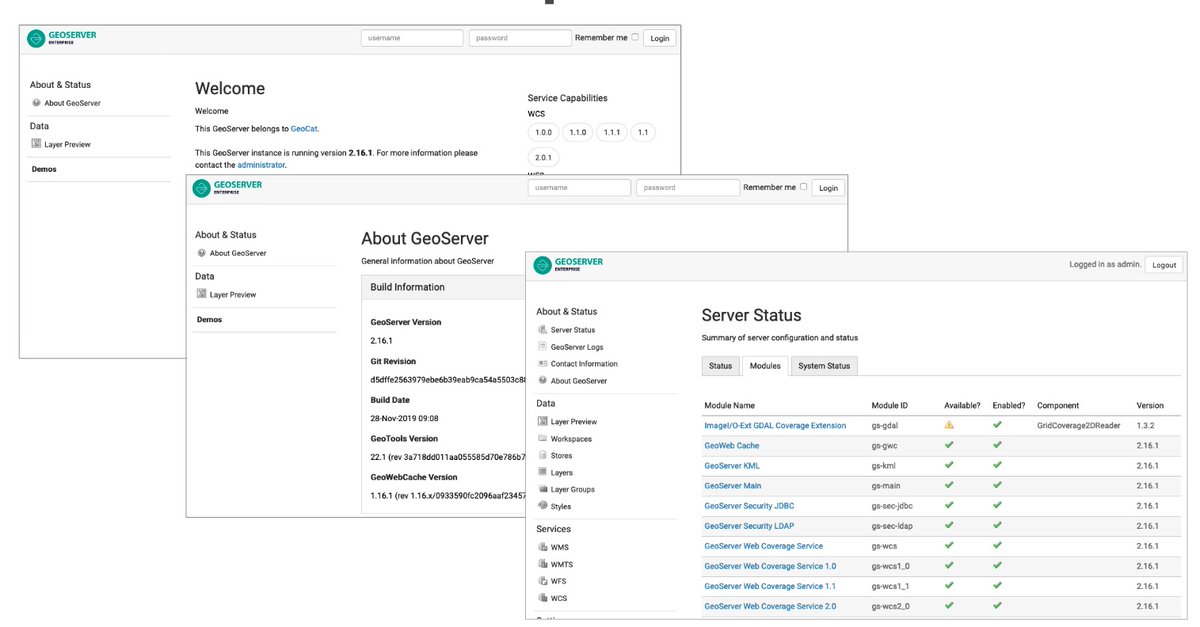1200x627 pixels.
Task: Click gs-sec-ldap module ID cell
Action: (892, 526)
